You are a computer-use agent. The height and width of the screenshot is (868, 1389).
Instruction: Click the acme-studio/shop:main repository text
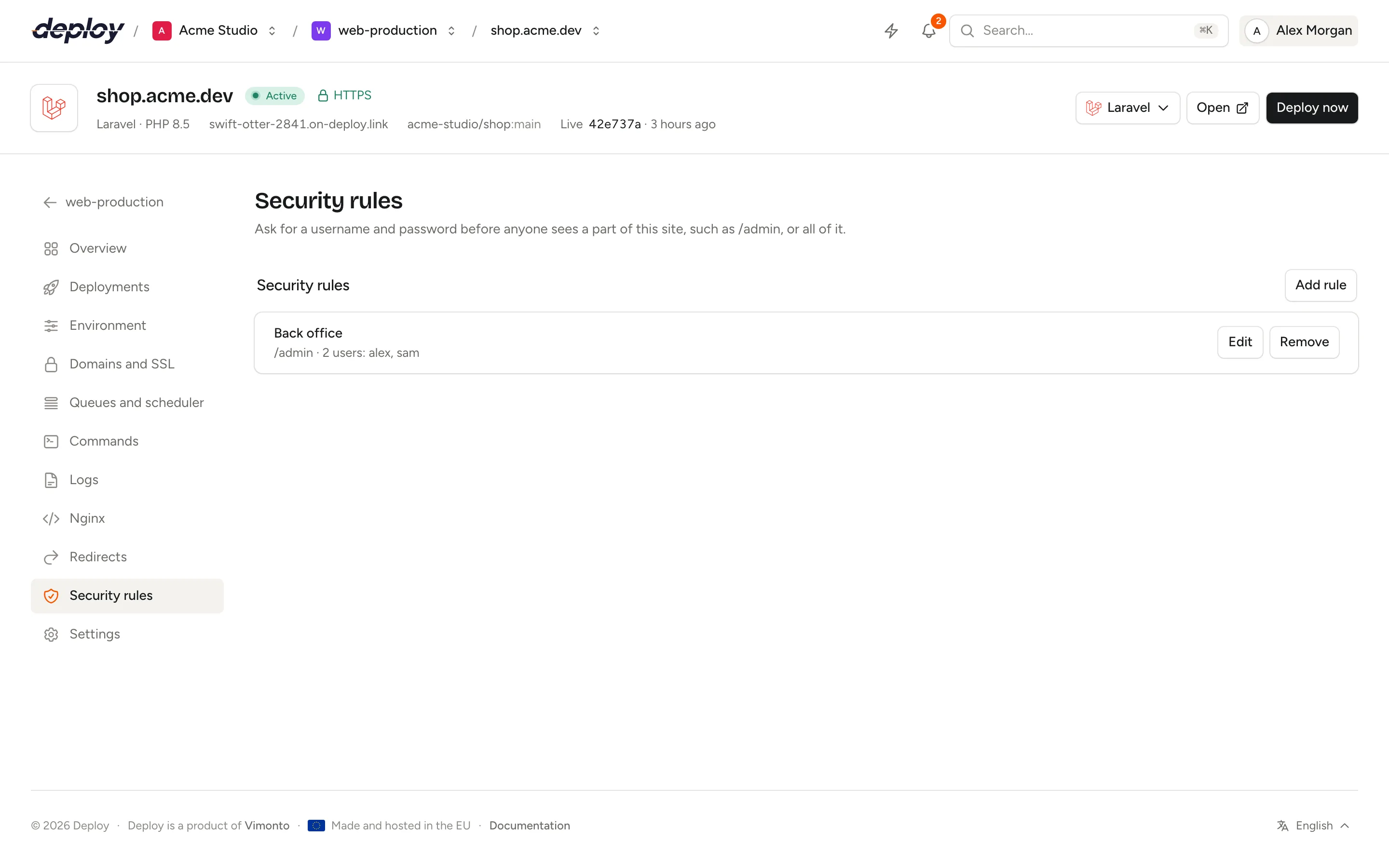[x=474, y=124]
